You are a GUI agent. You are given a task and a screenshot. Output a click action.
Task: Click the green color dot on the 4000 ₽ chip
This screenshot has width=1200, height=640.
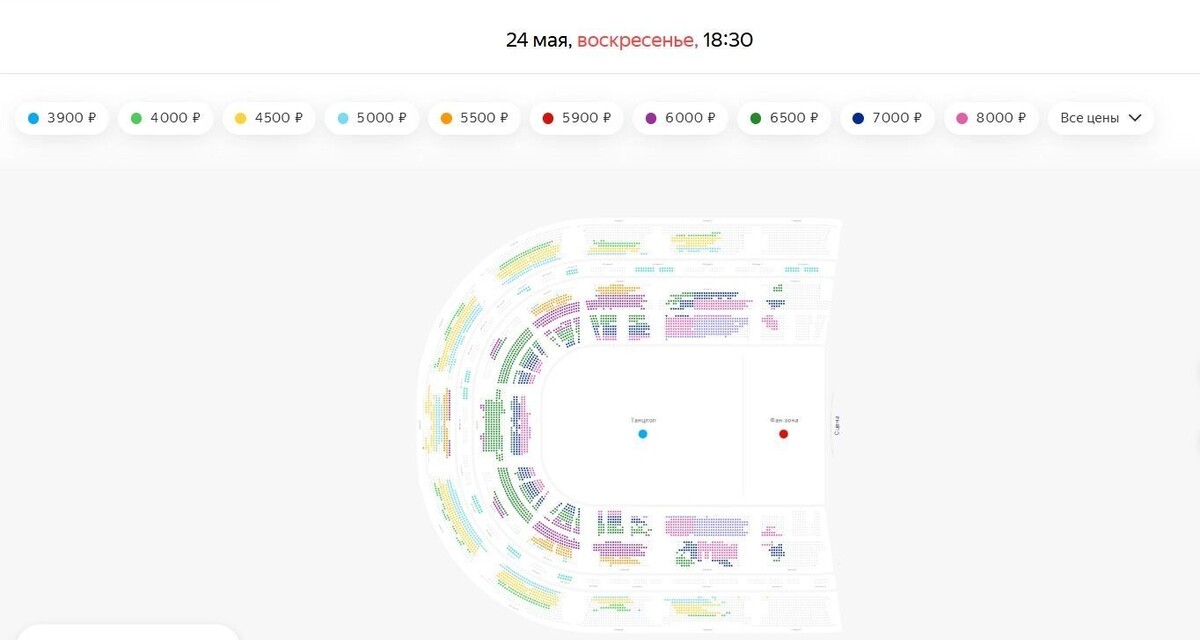[x=139, y=117]
